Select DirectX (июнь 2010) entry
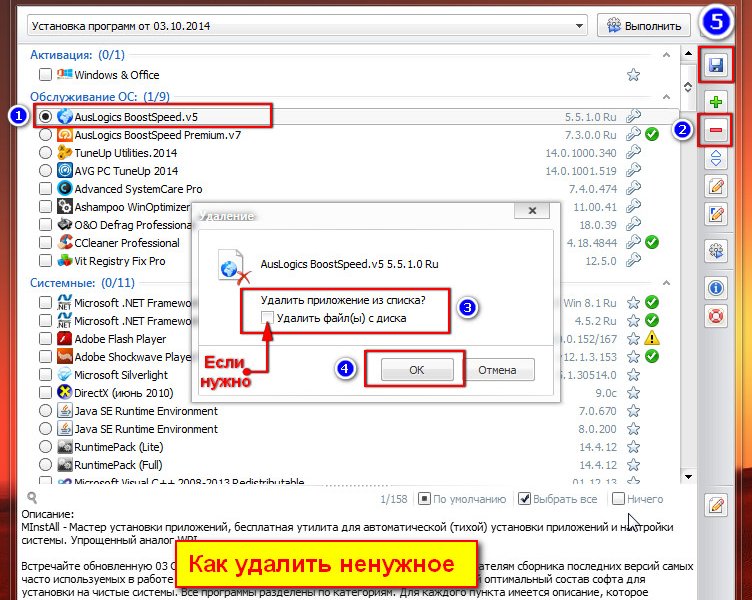752x600 pixels. 124,393
